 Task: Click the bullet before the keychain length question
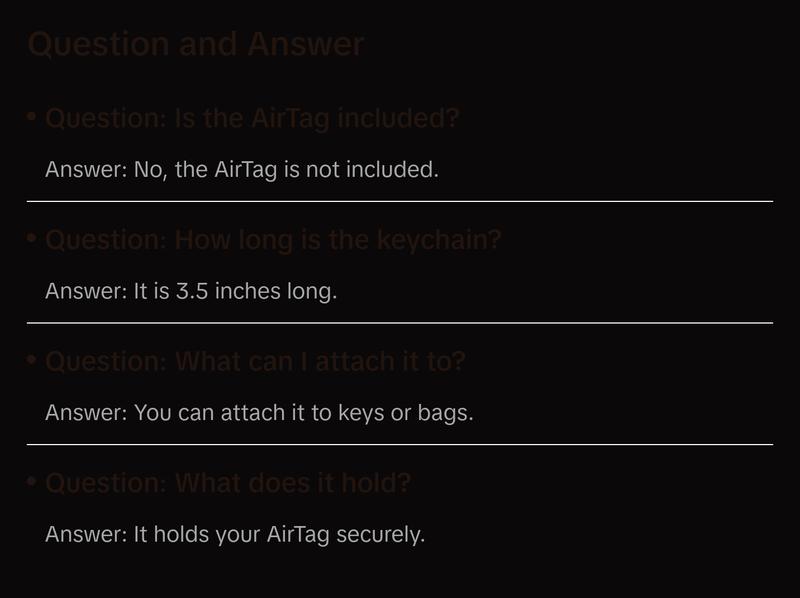32,240
